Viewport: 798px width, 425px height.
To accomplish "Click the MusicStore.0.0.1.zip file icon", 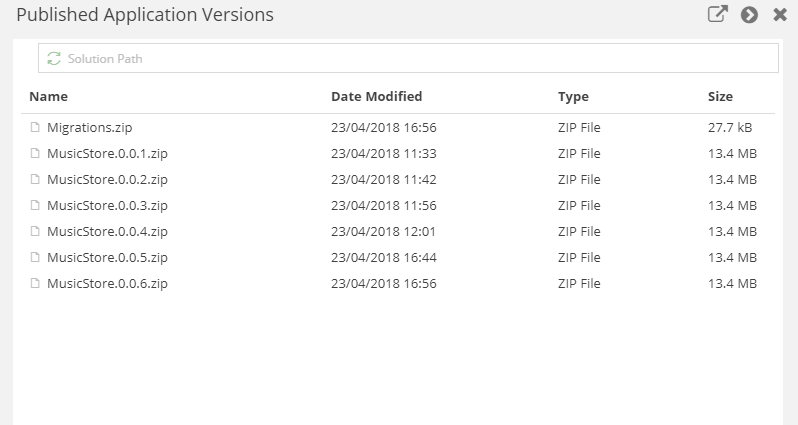I will [35, 154].
